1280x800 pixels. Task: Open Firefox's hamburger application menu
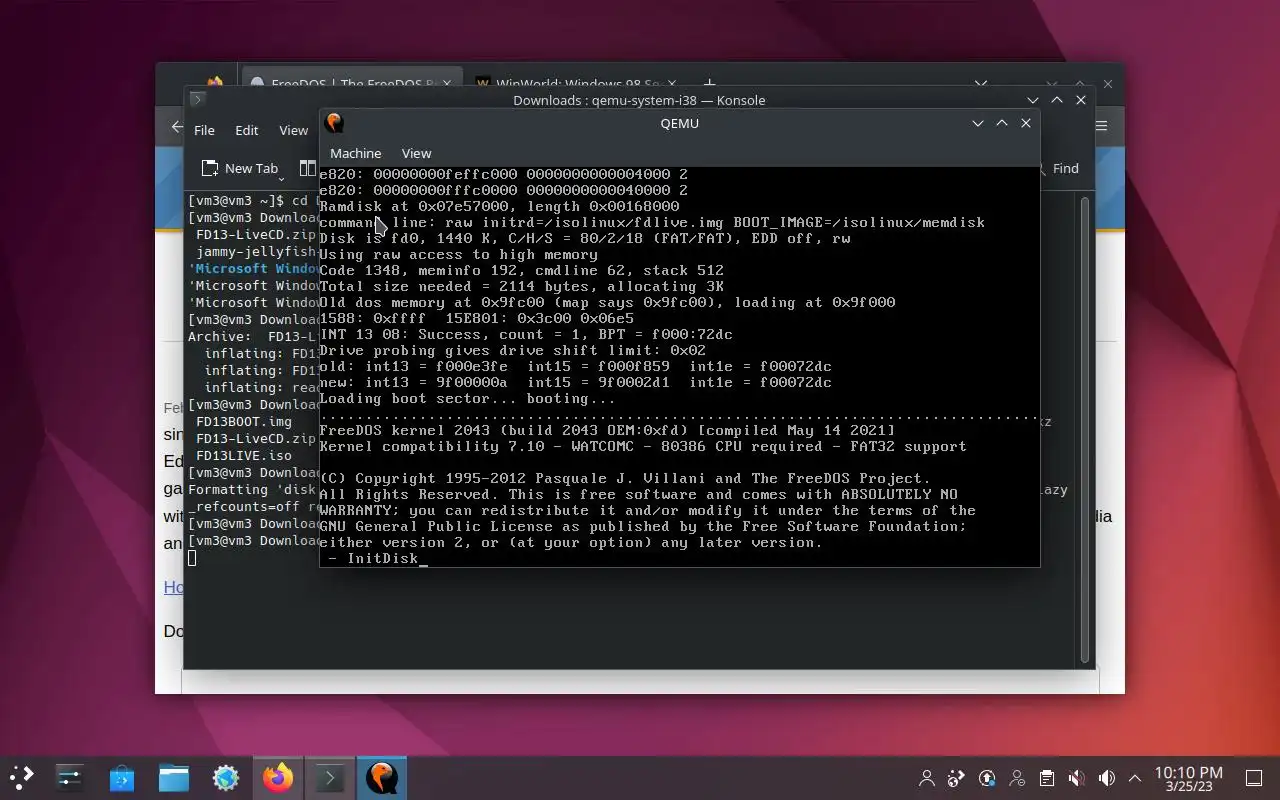click(x=1102, y=126)
